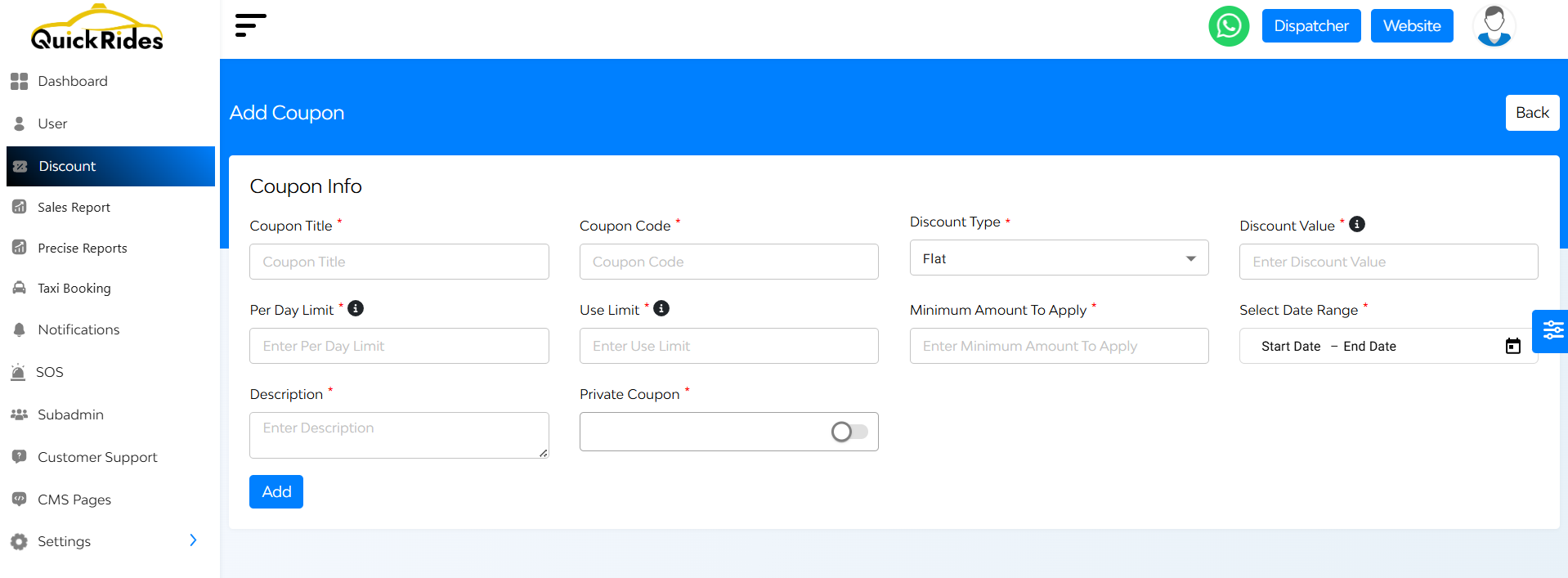Click Discount Value info icon
The height and width of the screenshot is (578, 1568).
[1356, 224]
